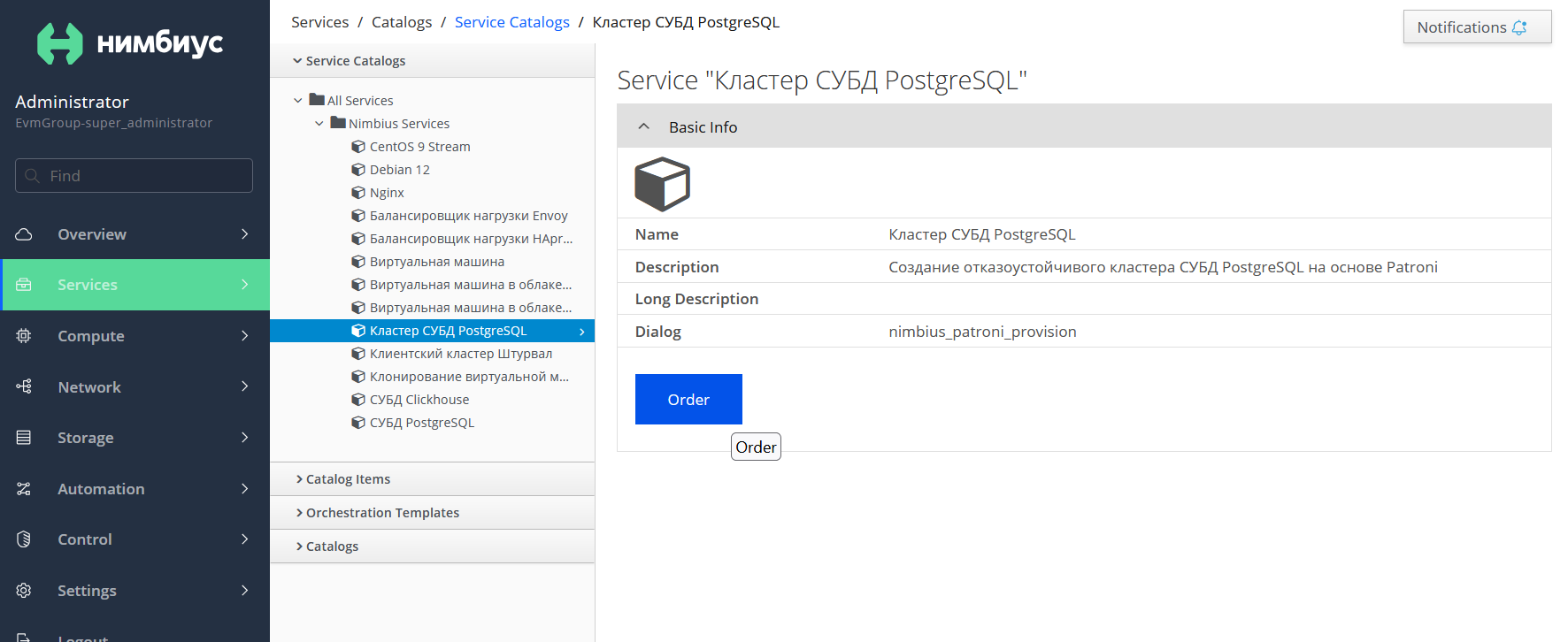Click the Notifications bell icon
This screenshot has height=642, width=1568.
1519,27
